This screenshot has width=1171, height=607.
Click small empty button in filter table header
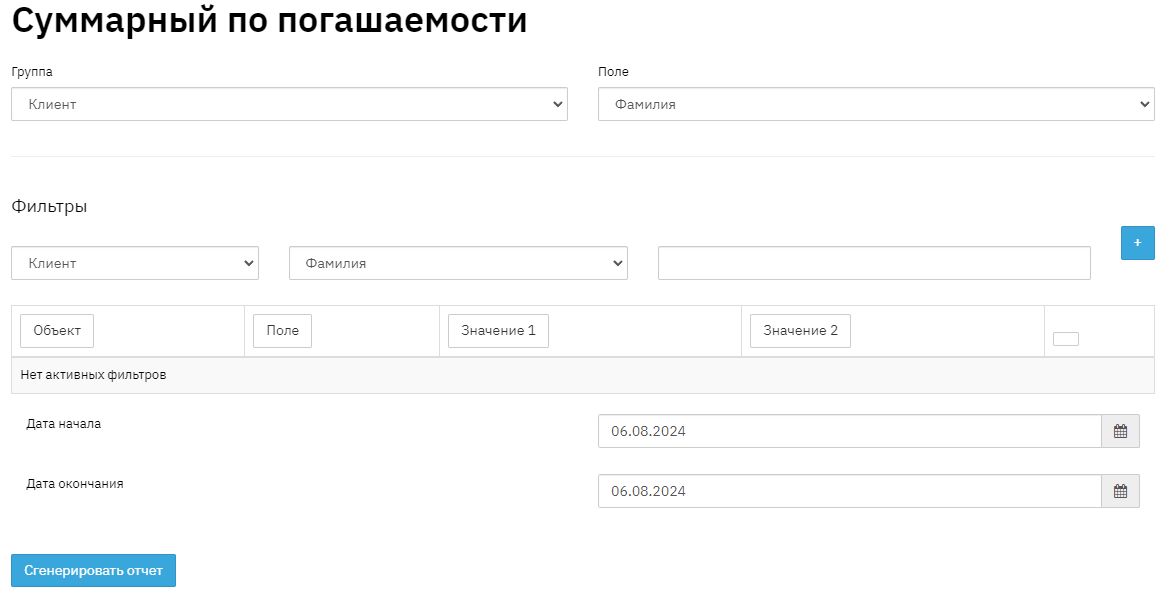pyautogui.click(x=1065, y=338)
